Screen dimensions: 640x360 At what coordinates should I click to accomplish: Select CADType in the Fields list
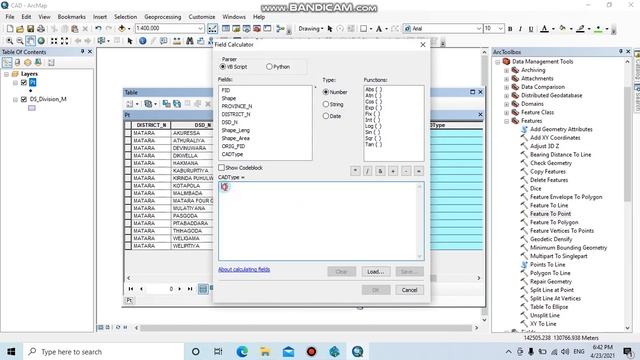point(232,154)
